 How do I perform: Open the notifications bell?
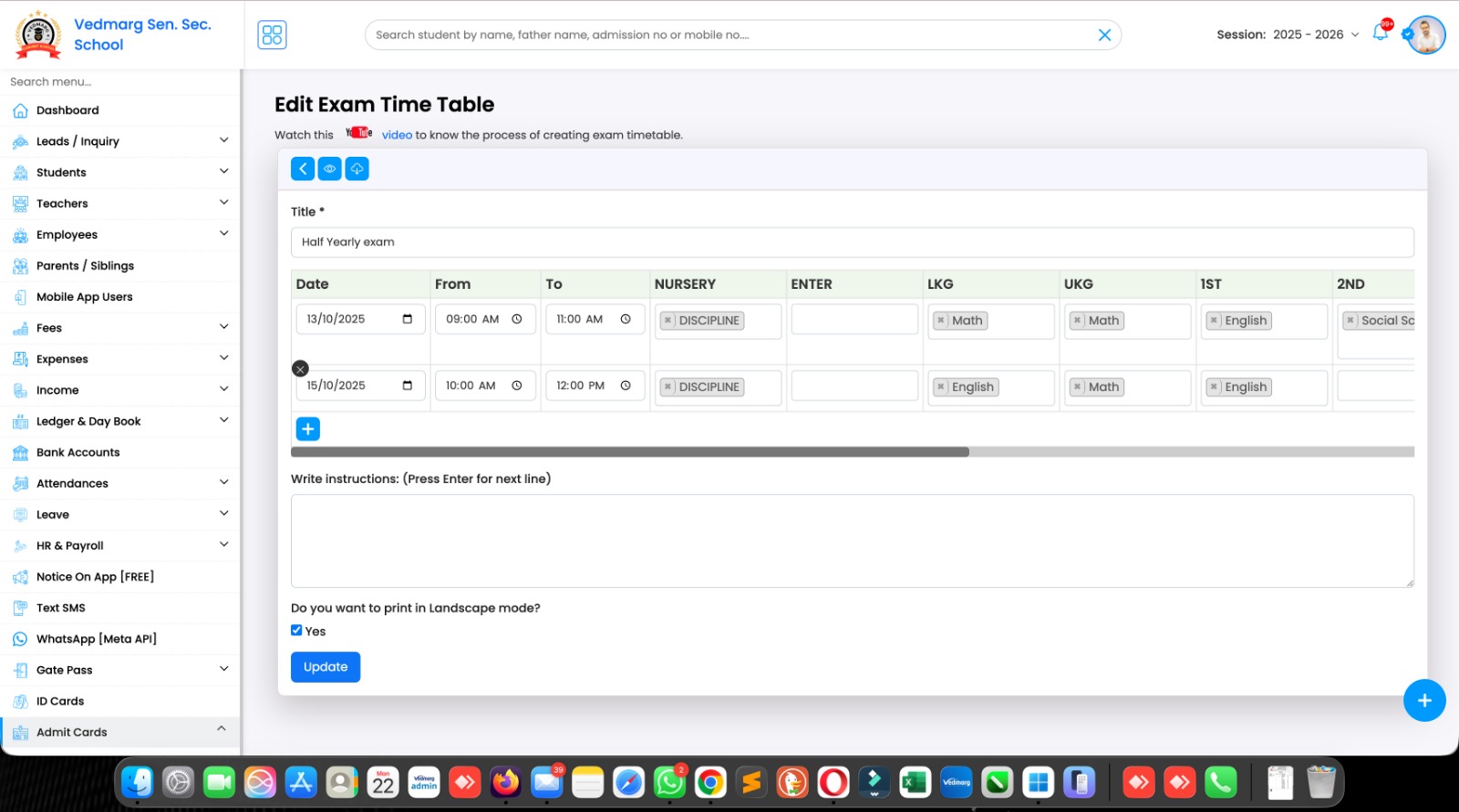1381,34
